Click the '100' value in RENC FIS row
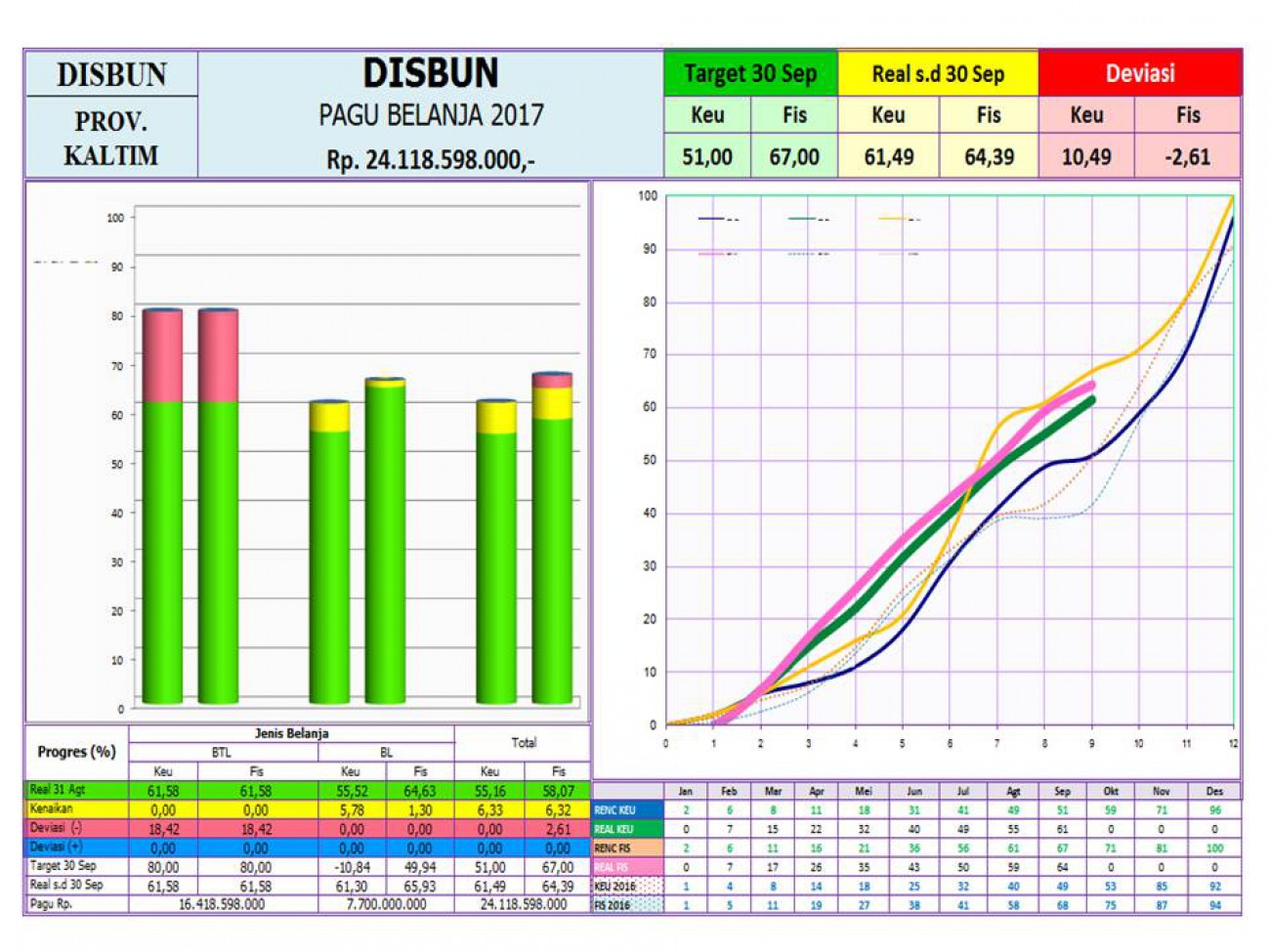This screenshot has height=952, width=1270. click(x=1214, y=849)
